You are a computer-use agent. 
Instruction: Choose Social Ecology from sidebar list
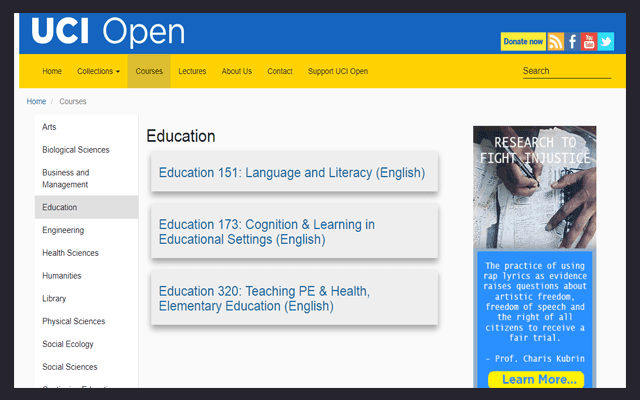tap(68, 344)
